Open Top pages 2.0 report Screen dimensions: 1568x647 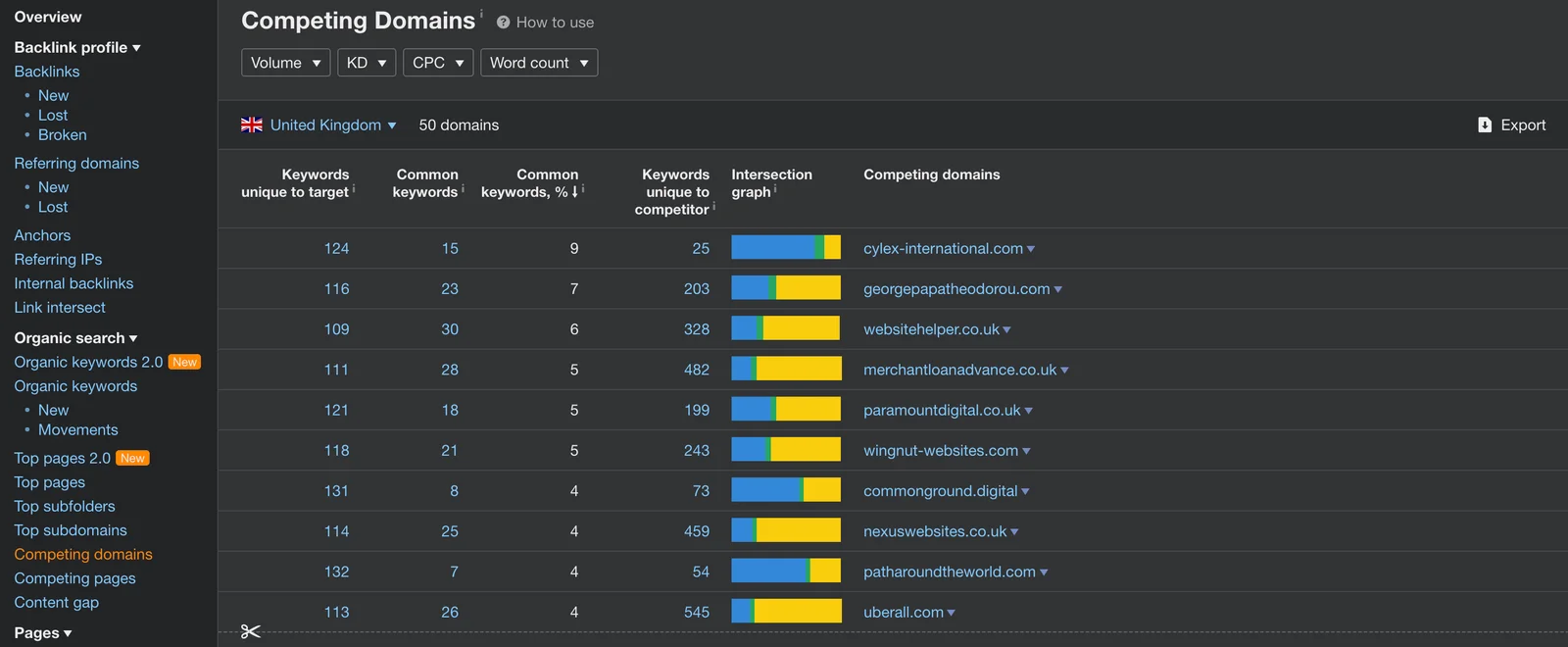62,459
